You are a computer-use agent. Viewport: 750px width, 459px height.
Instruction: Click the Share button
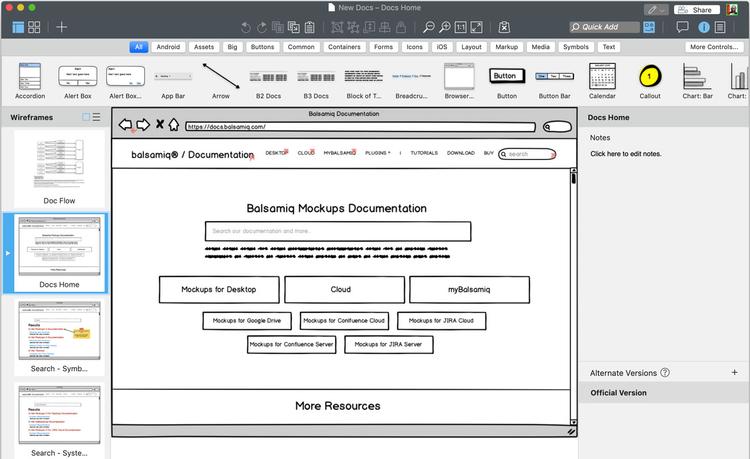(x=697, y=10)
